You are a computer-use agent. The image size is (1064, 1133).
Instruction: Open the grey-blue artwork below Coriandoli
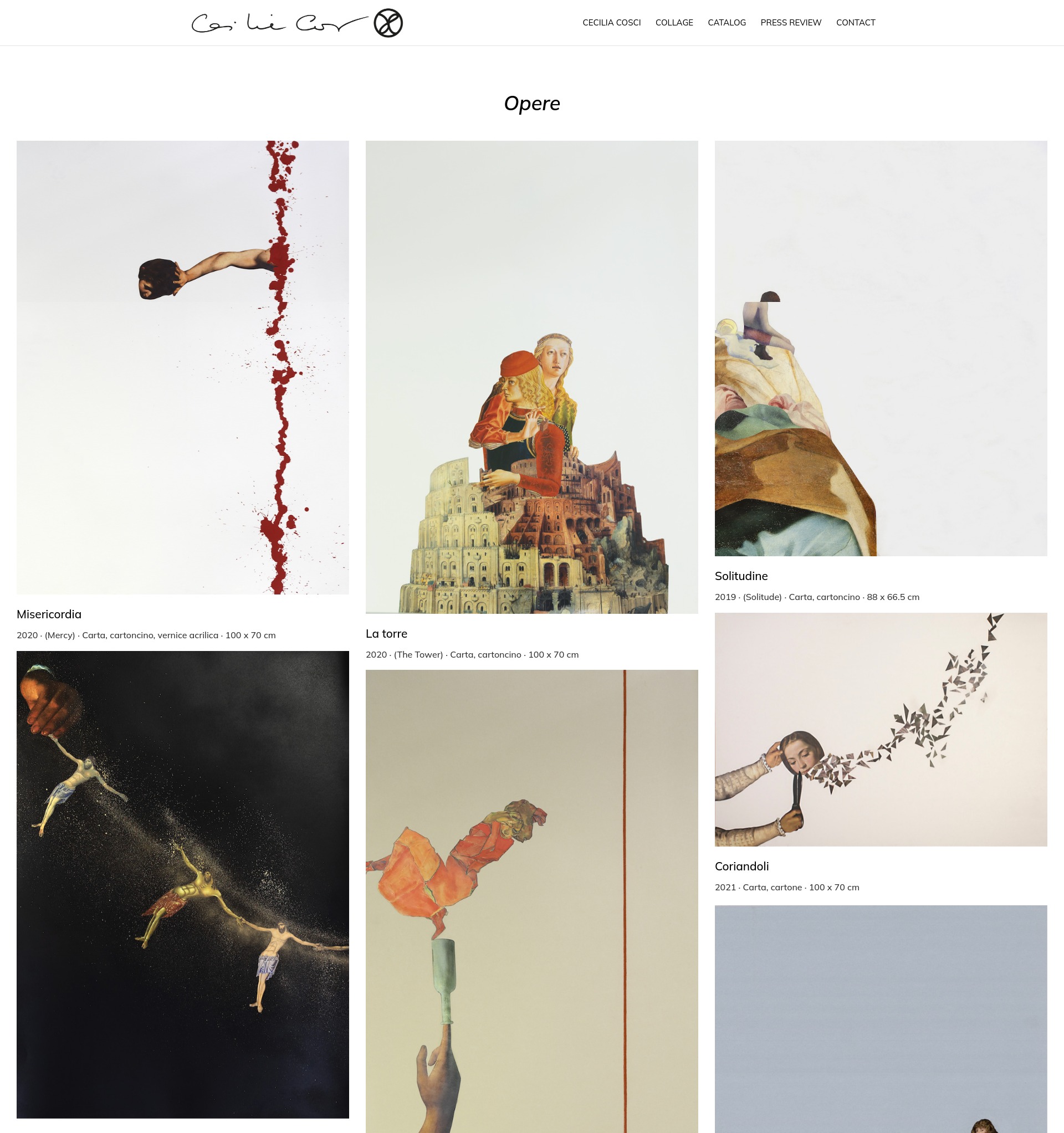click(881, 1019)
